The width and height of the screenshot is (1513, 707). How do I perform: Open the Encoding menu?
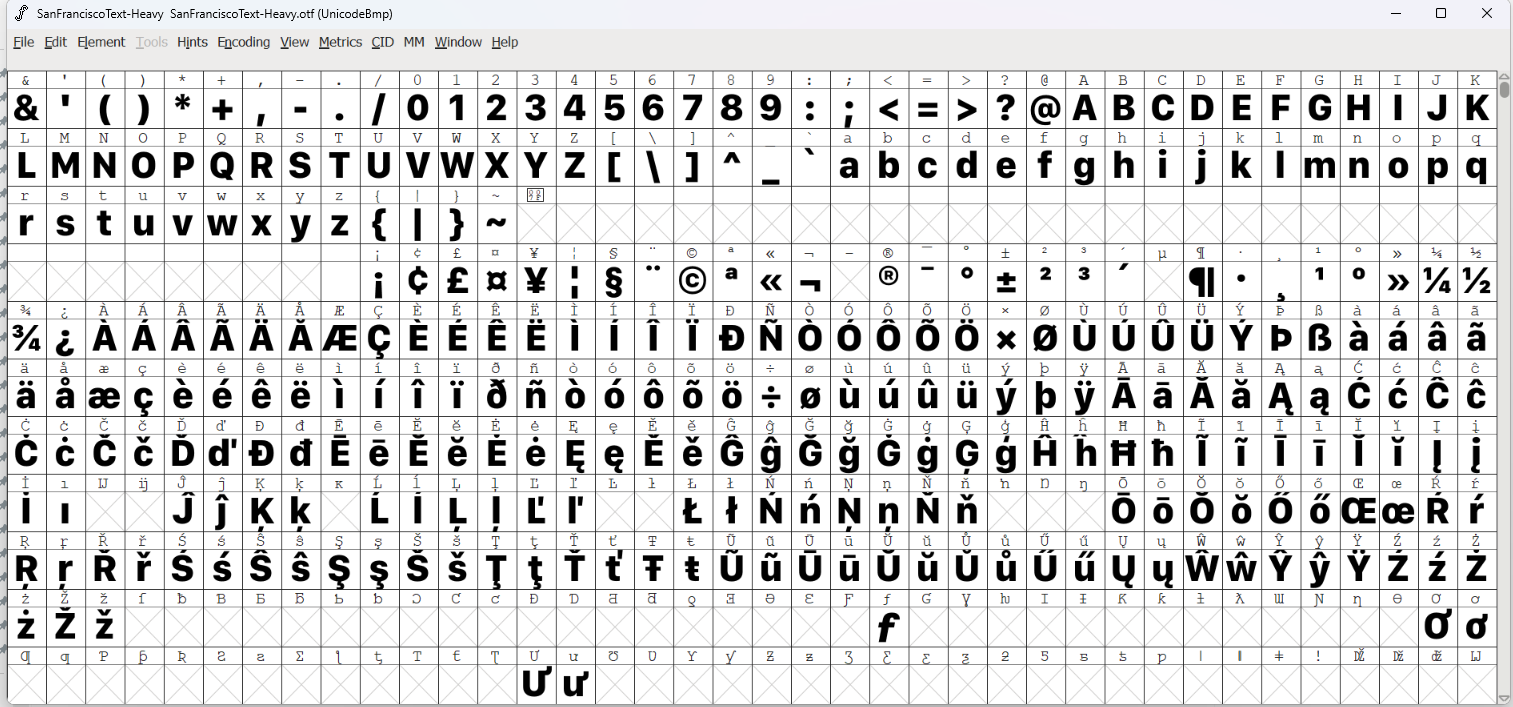click(x=244, y=42)
